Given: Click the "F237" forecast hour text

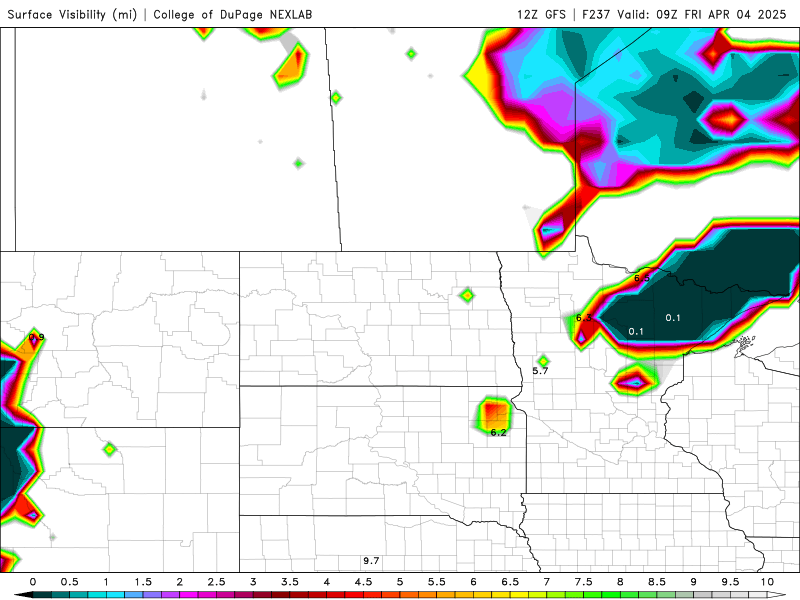Looking at the screenshot, I should [596, 15].
